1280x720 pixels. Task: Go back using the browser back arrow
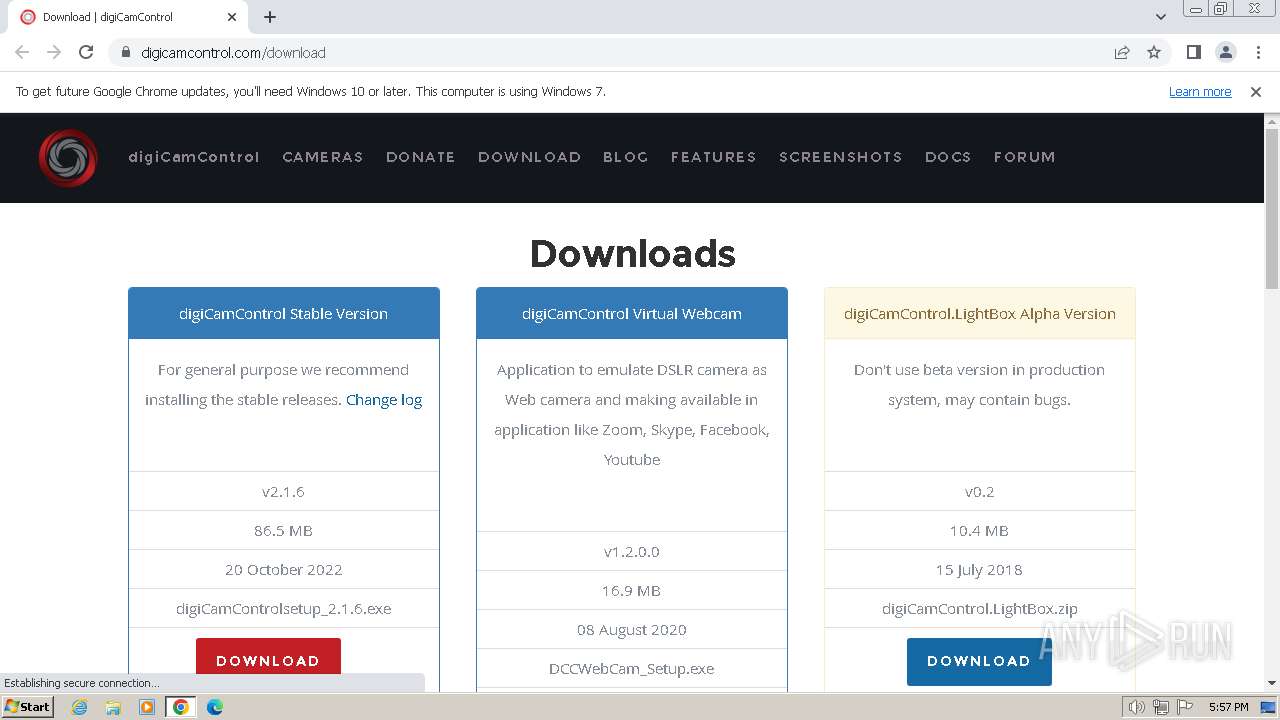(22, 52)
